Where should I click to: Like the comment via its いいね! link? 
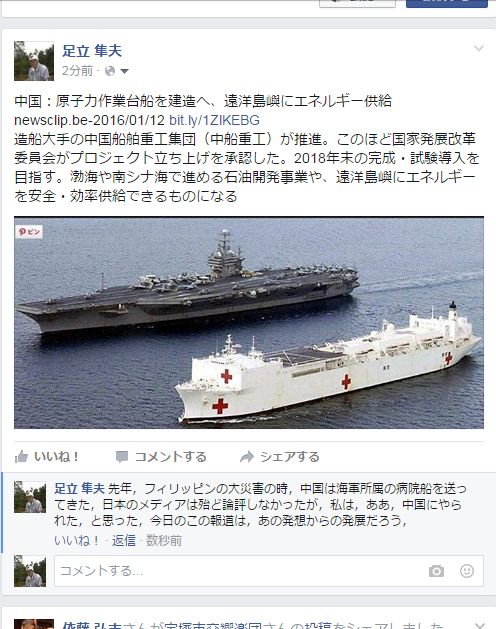coord(77,541)
